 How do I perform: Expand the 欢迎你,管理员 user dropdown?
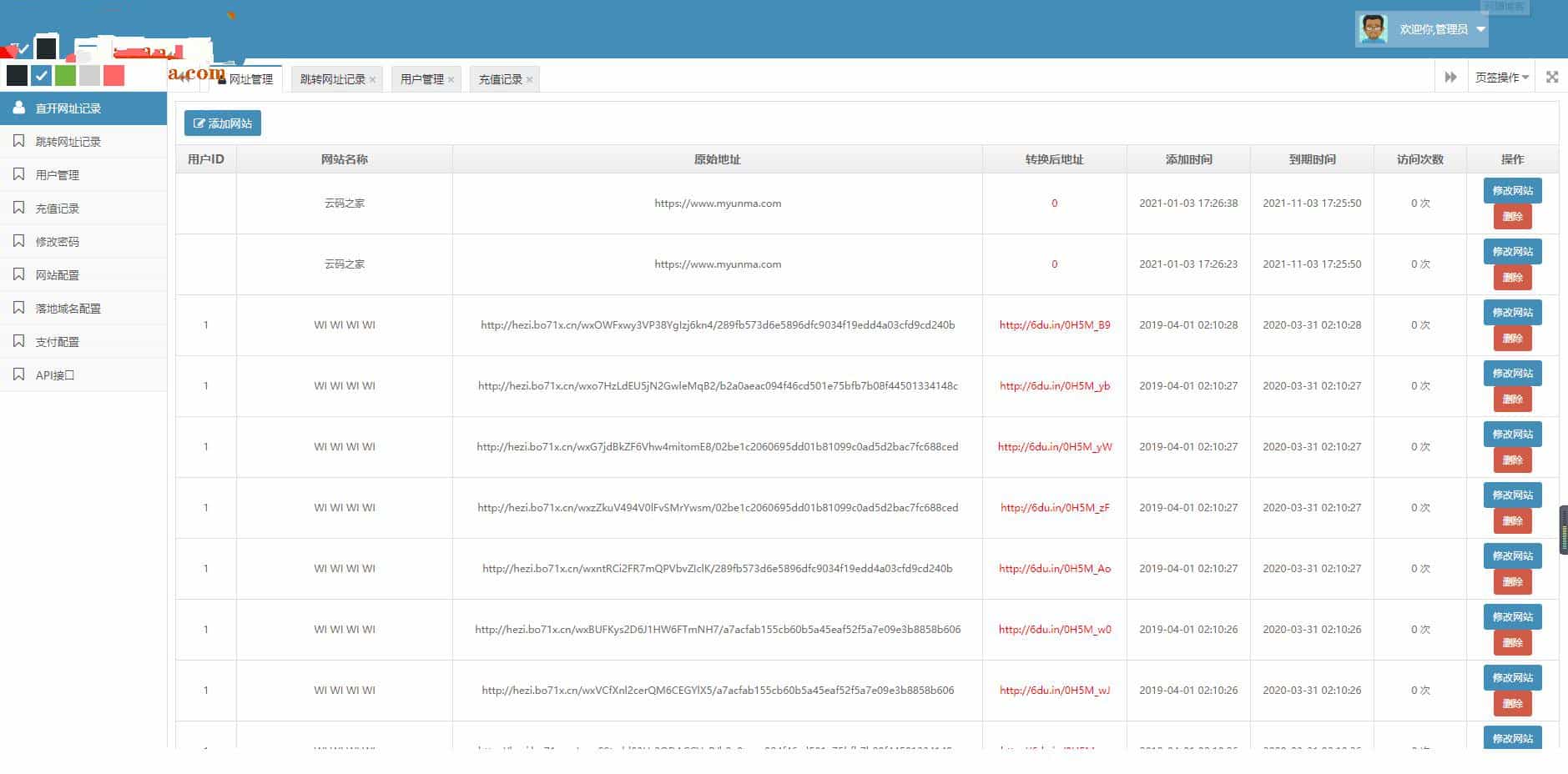1481,28
